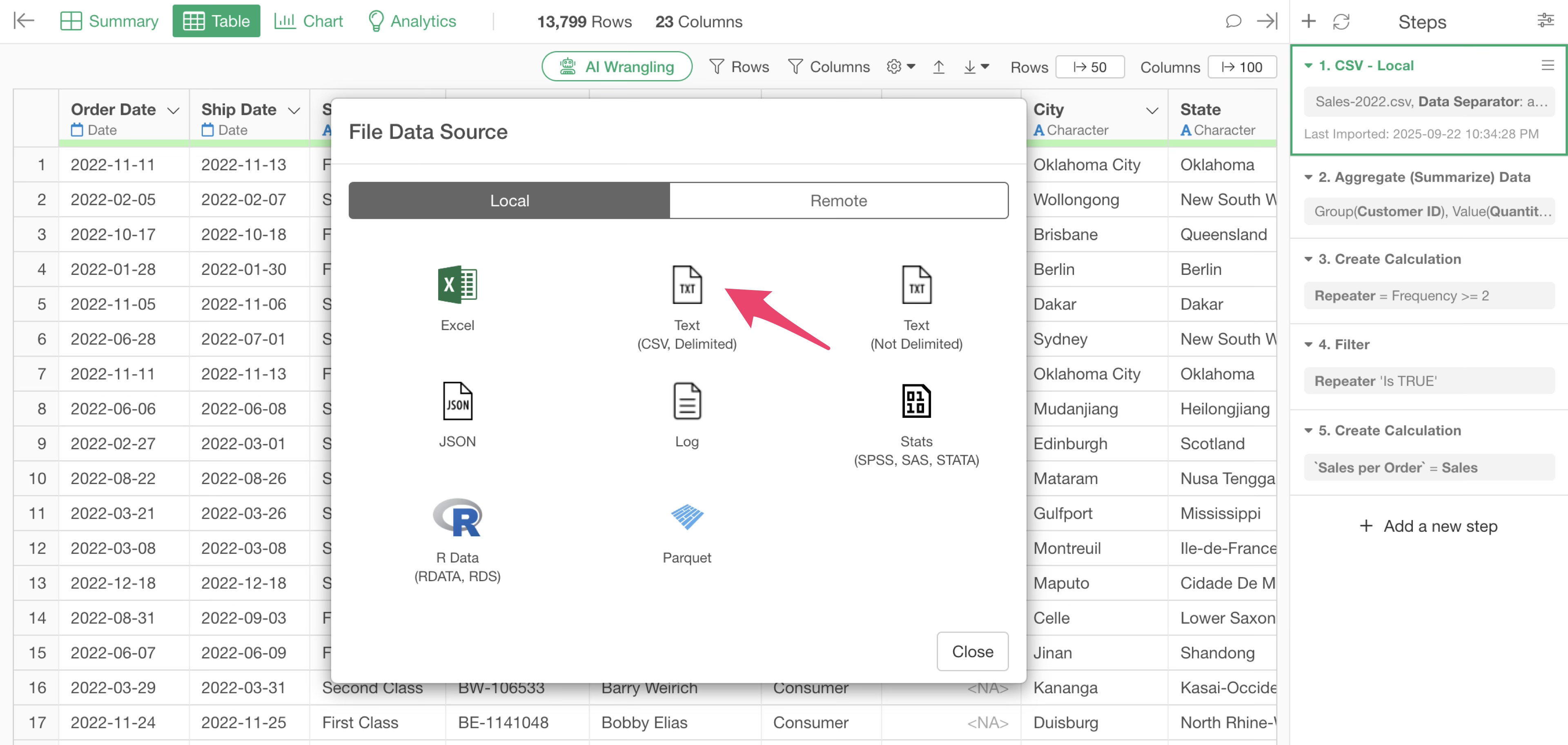Choose Stats (SPSS, SAS, STATA) icon

[x=916, y=401]
